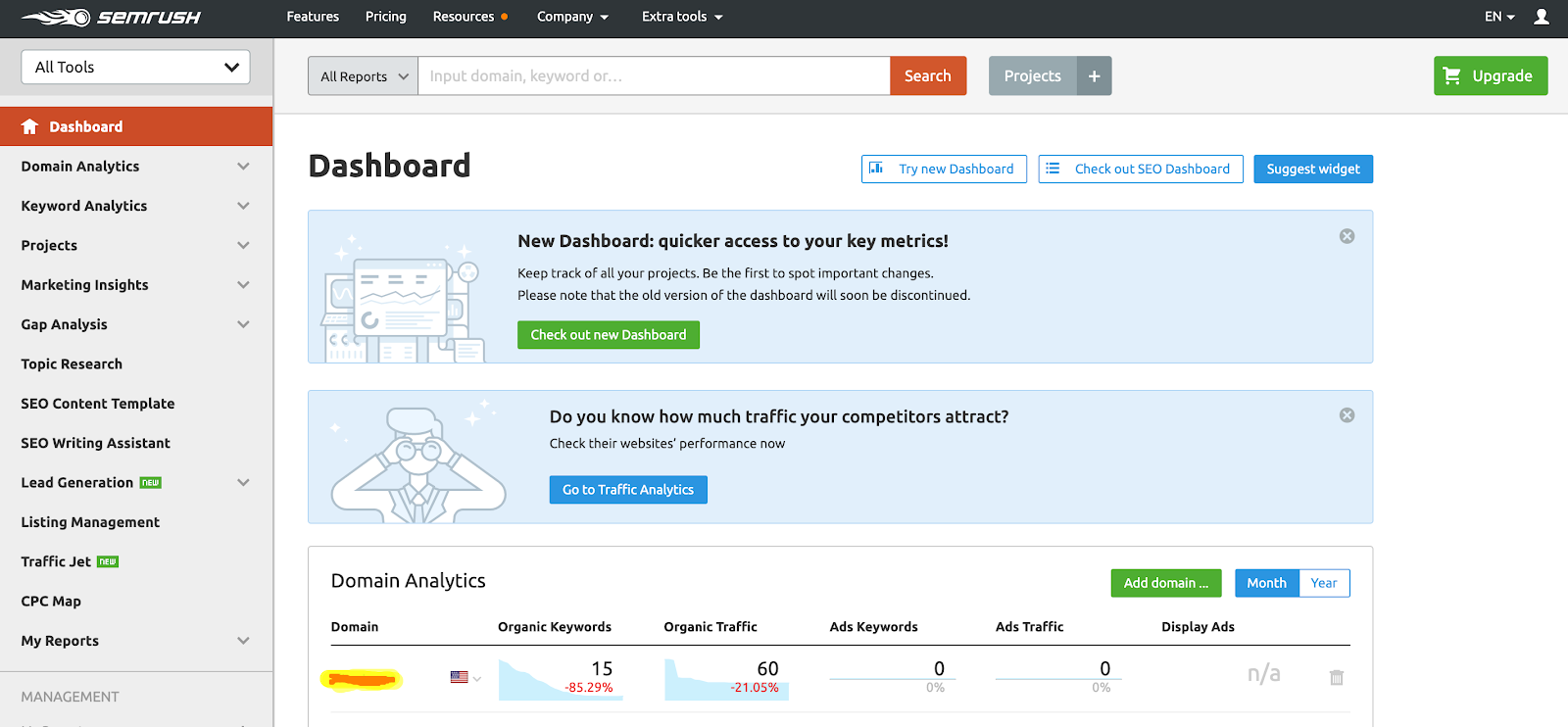The image size is (1568, 727).
Task: Click the Display Ads n/a value
Action: [x=1264, y=673]
